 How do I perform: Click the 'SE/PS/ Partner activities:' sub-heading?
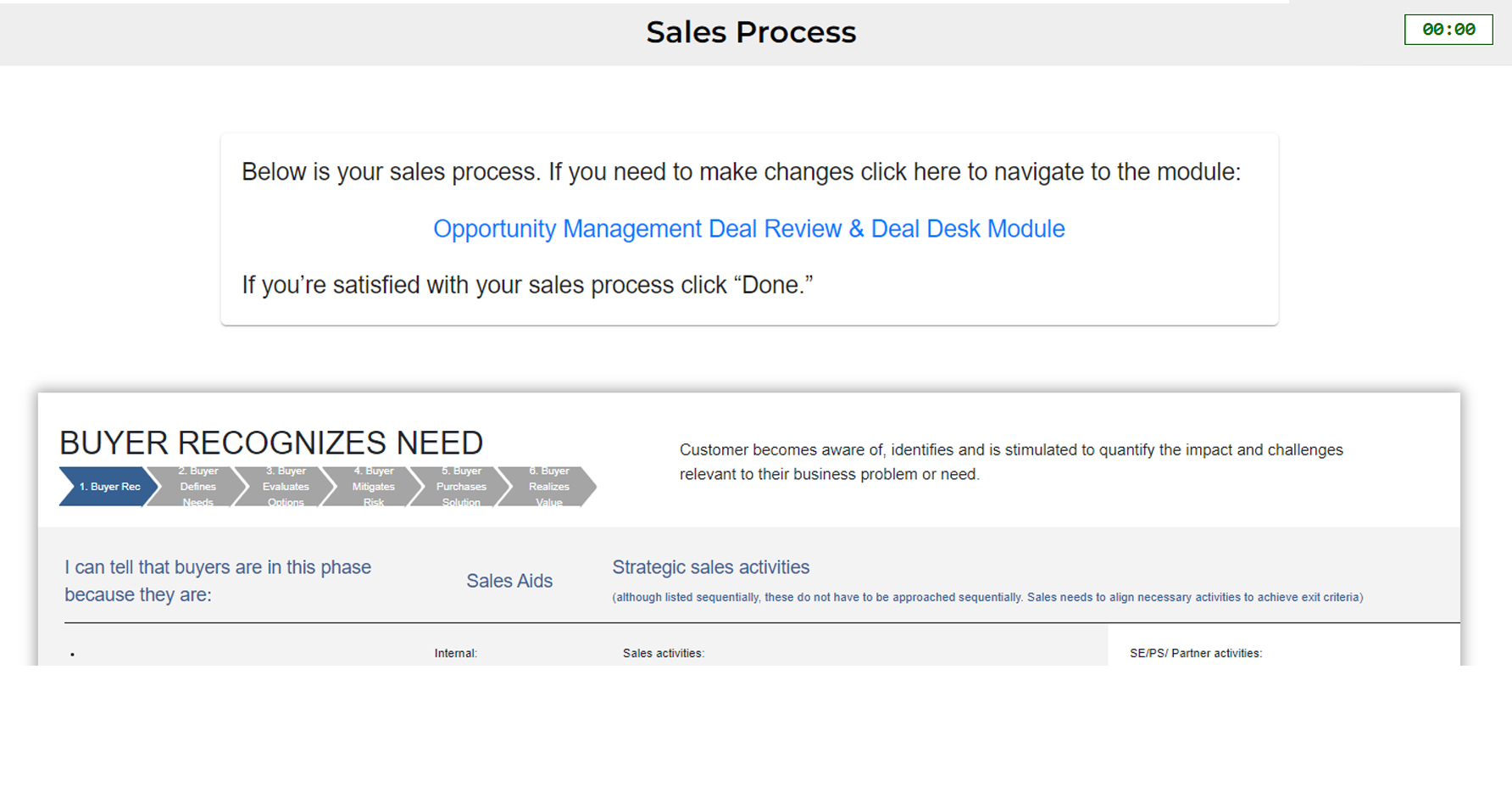[x=1195, y=653]
